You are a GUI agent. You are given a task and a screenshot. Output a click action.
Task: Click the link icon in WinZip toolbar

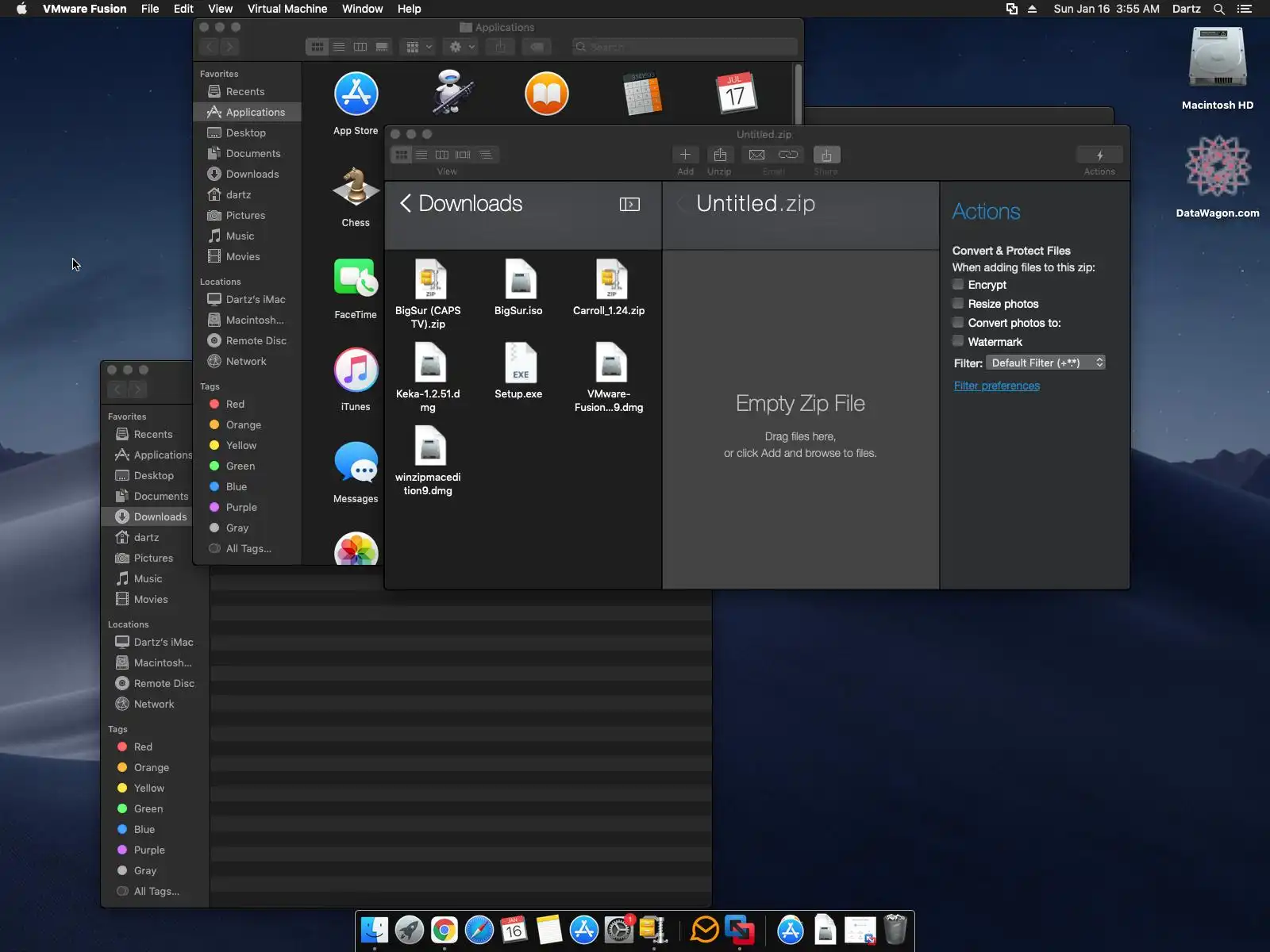pyautogui.click(x=788, y=155)
